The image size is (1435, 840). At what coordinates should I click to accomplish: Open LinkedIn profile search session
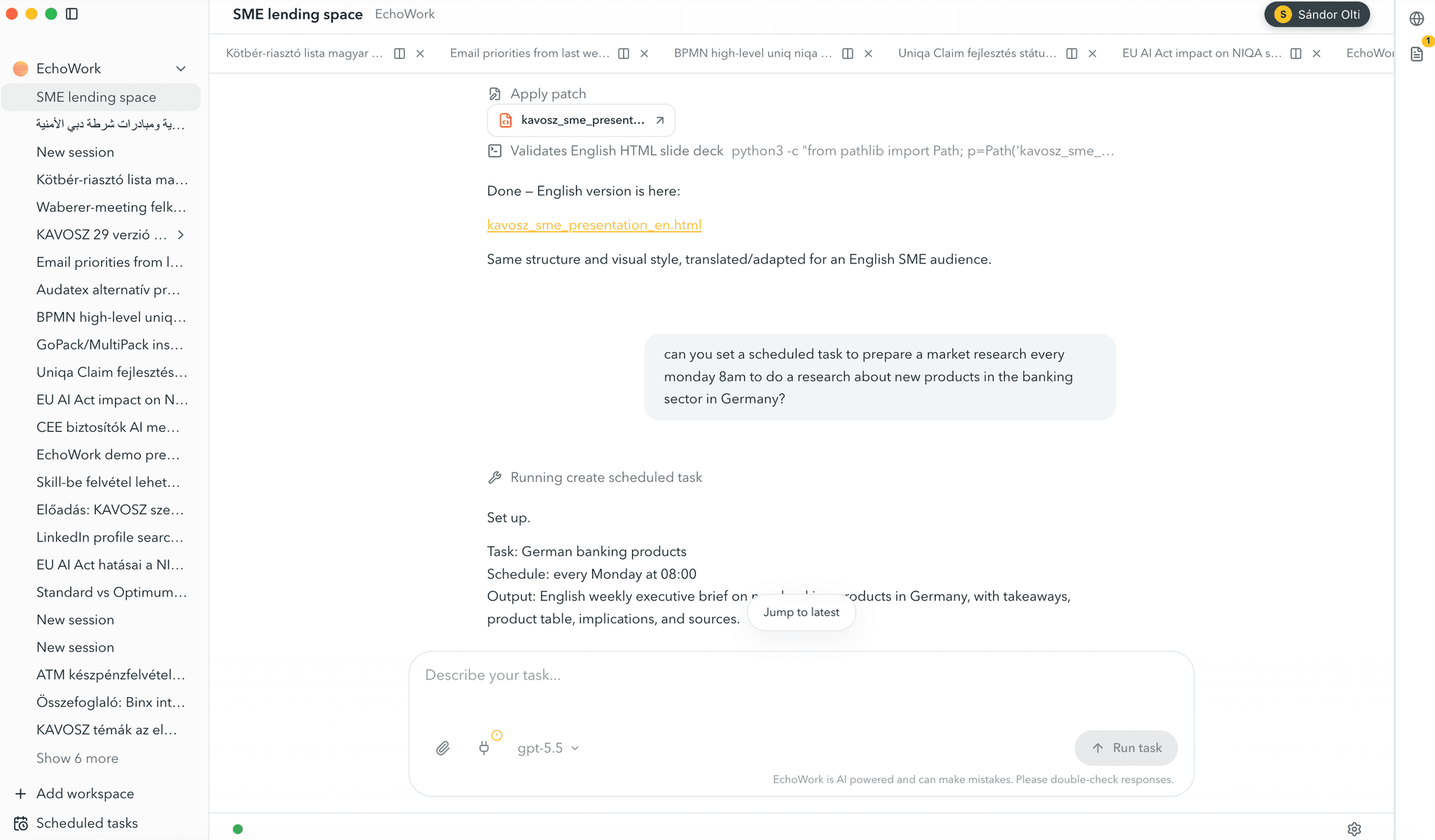point(110,537)
